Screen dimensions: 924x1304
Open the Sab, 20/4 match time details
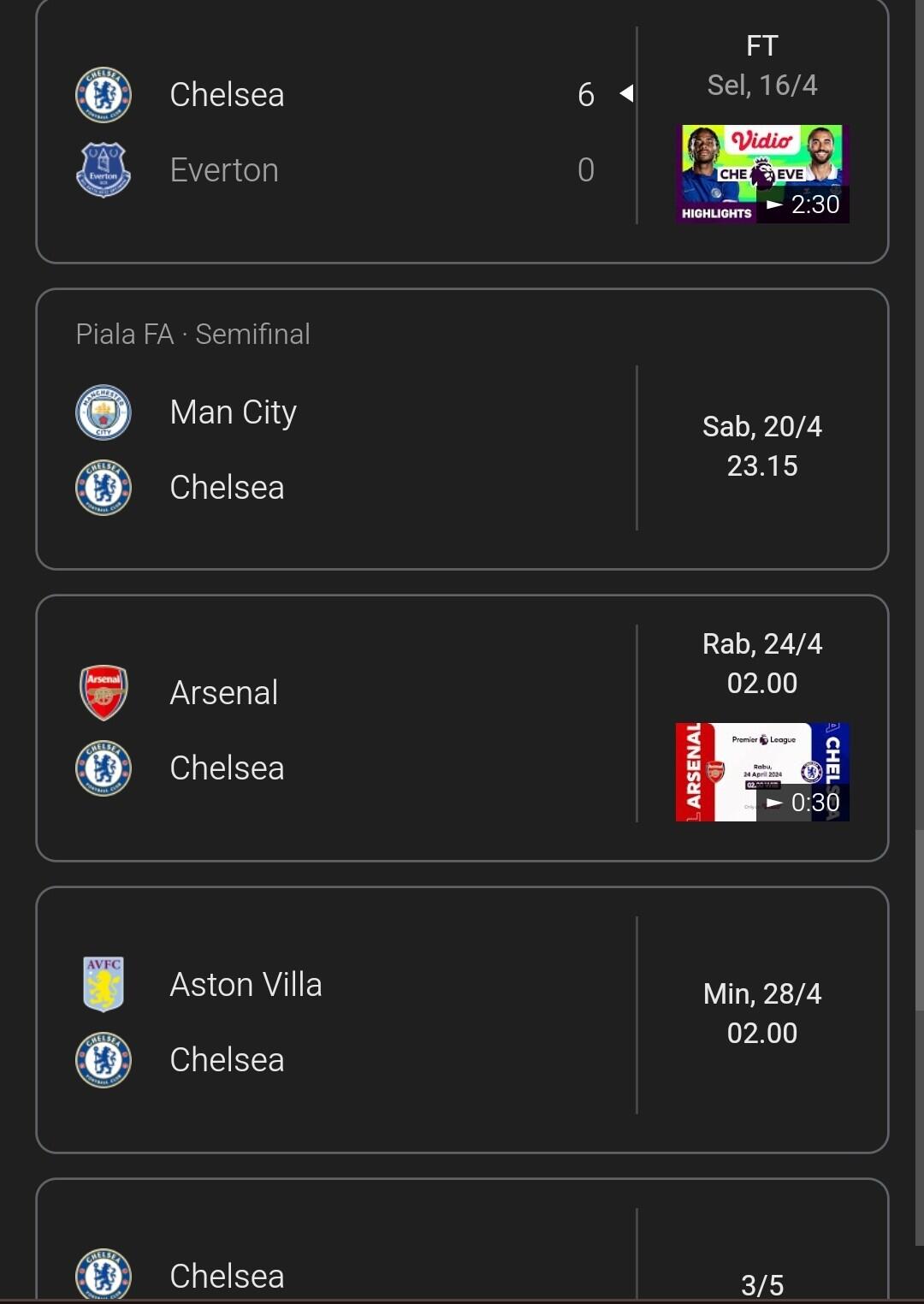click(762, 446)
